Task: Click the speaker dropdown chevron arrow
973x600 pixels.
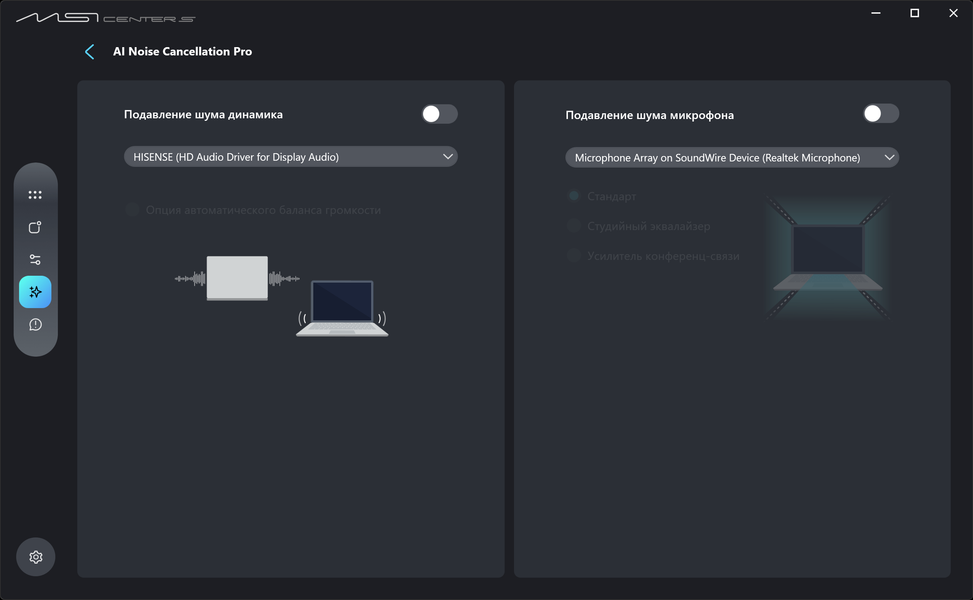Action: click(x=447, y=156)
